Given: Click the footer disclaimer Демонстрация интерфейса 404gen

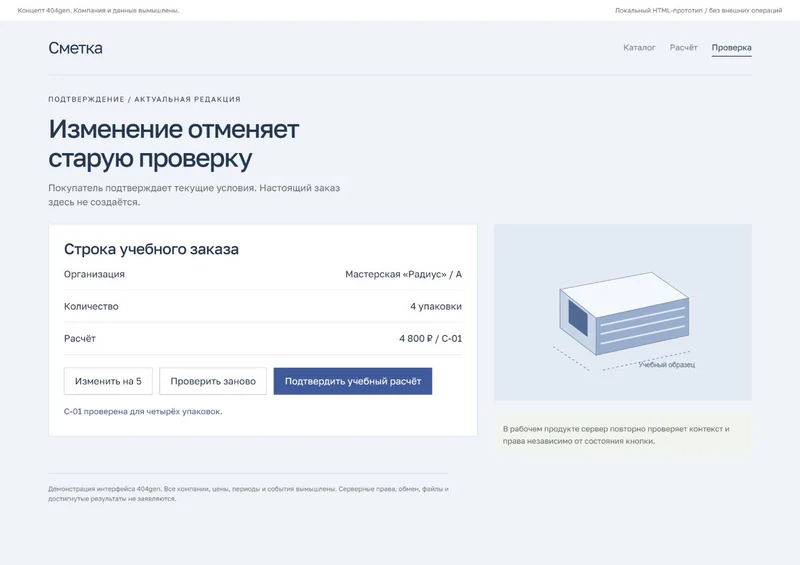Looking at the screenshot, I should 248,494.
